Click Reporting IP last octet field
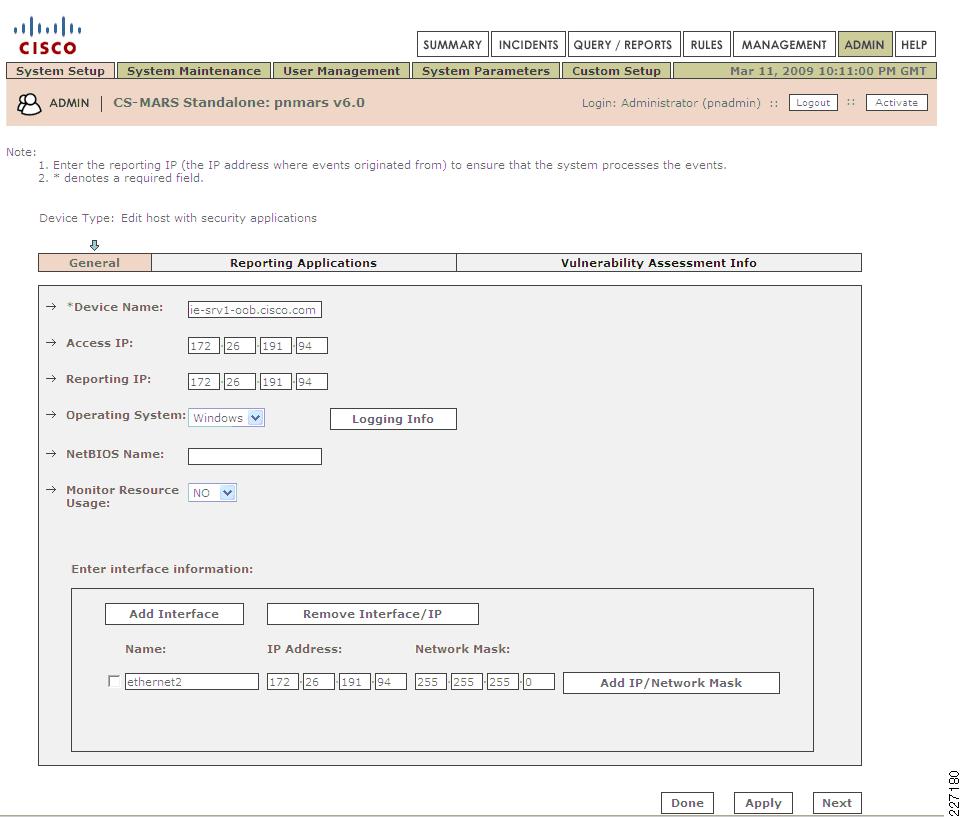Image resolution: width=960 pixels, height=817 pixels. point(312,382)
